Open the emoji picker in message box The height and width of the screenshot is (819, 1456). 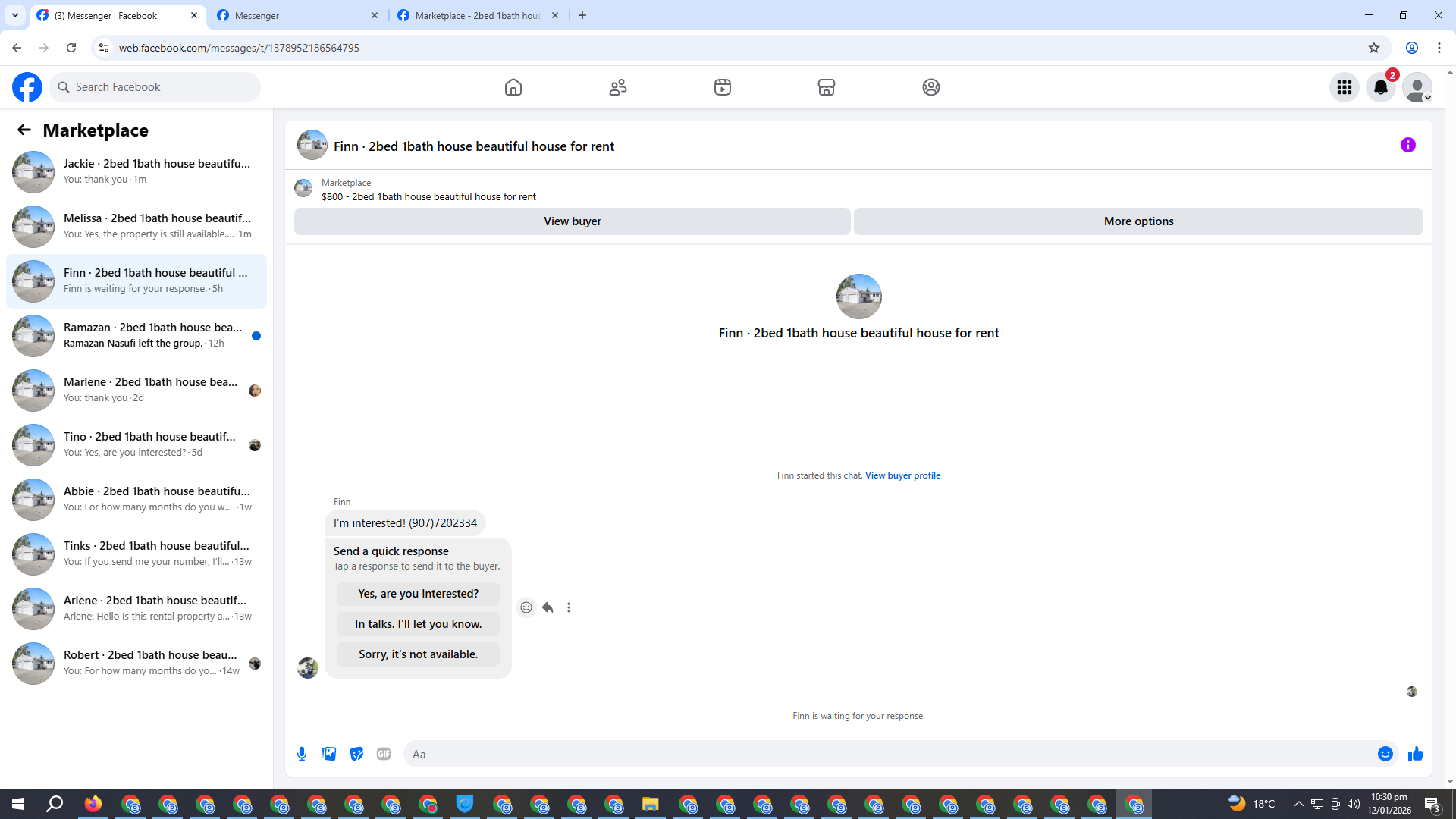click(1385, 754)
